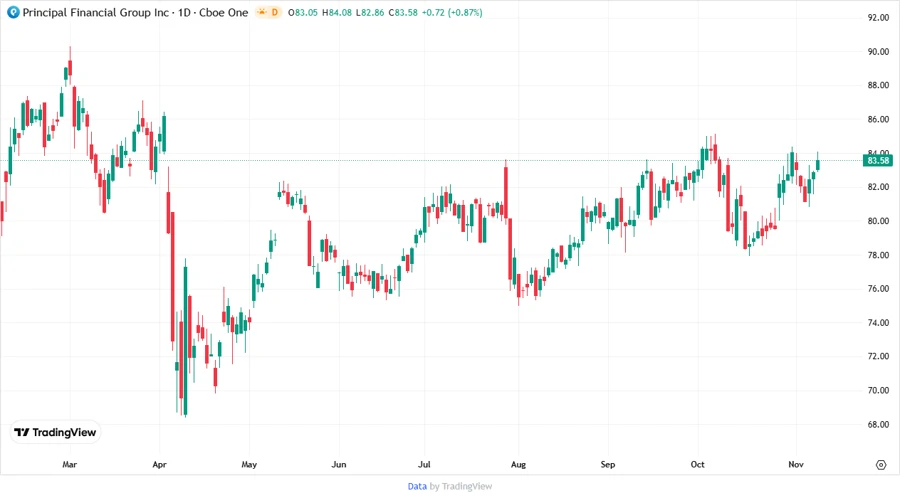The width and height of the screenshot is (900, 498).
Task: Click the May label on the time axis
Action: coord(249,464)
